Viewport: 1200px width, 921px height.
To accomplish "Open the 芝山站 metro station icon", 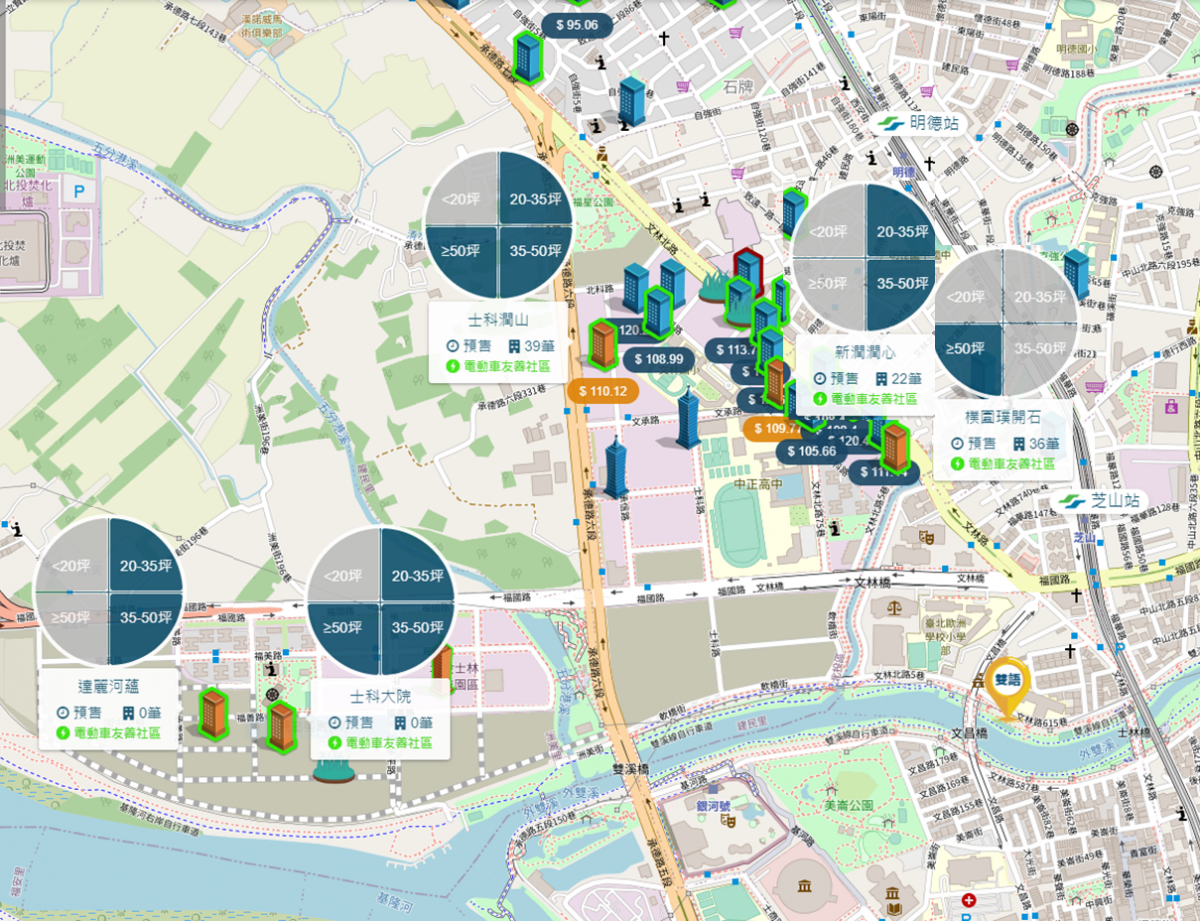I will [x=1070, y=501].
